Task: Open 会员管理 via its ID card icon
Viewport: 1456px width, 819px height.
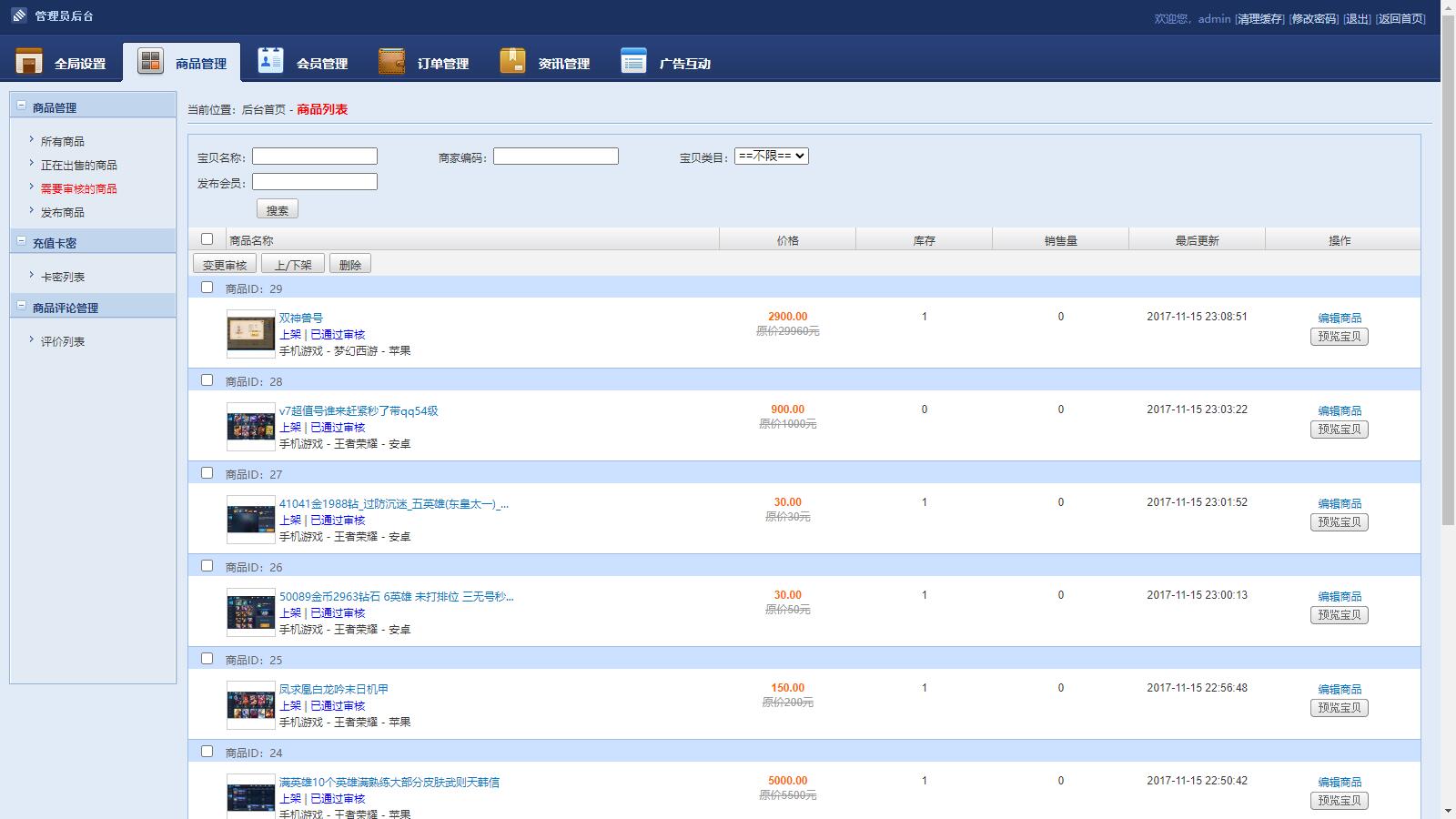Action: click(270, 62)
